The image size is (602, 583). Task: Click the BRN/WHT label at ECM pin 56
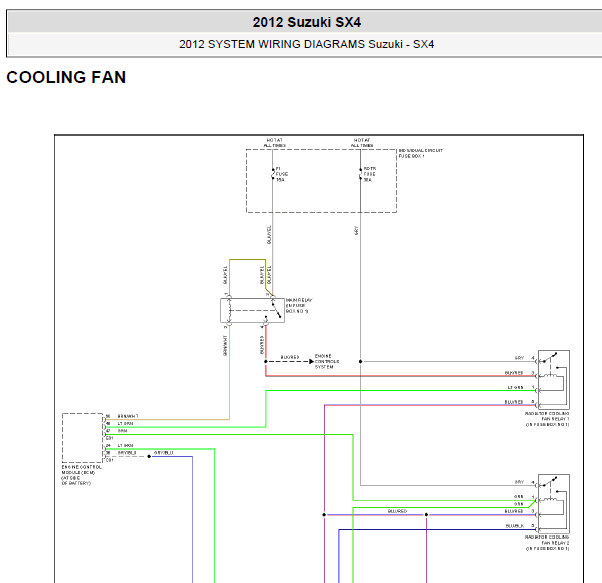128,416
